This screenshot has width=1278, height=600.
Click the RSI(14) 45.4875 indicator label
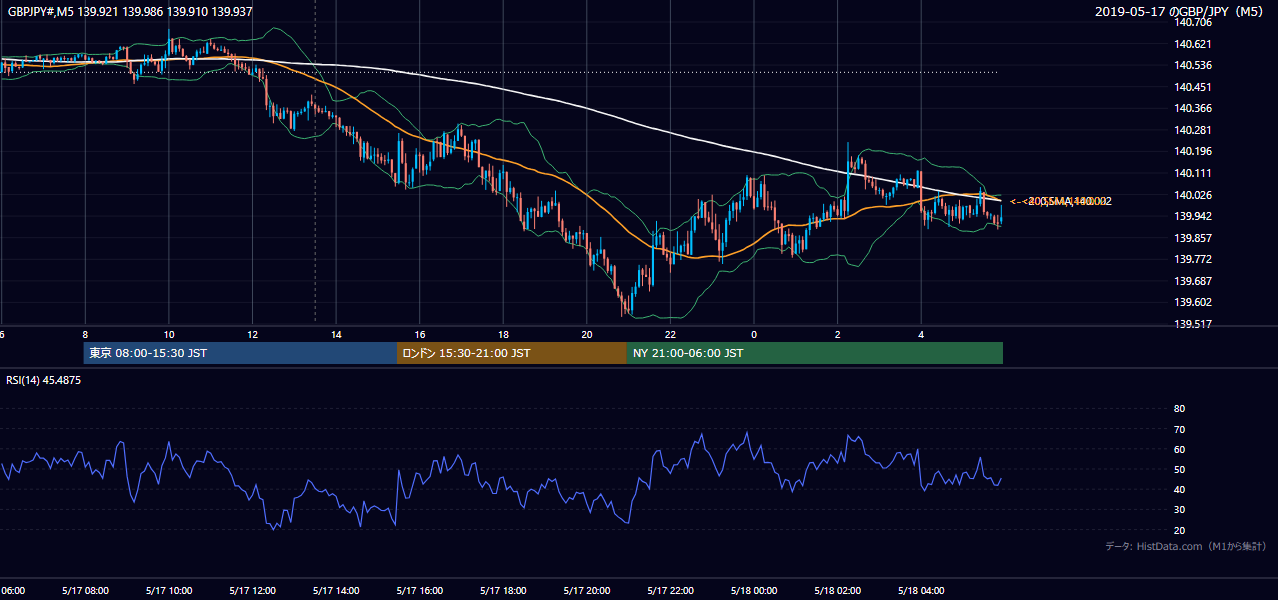[x=44, y=380]
